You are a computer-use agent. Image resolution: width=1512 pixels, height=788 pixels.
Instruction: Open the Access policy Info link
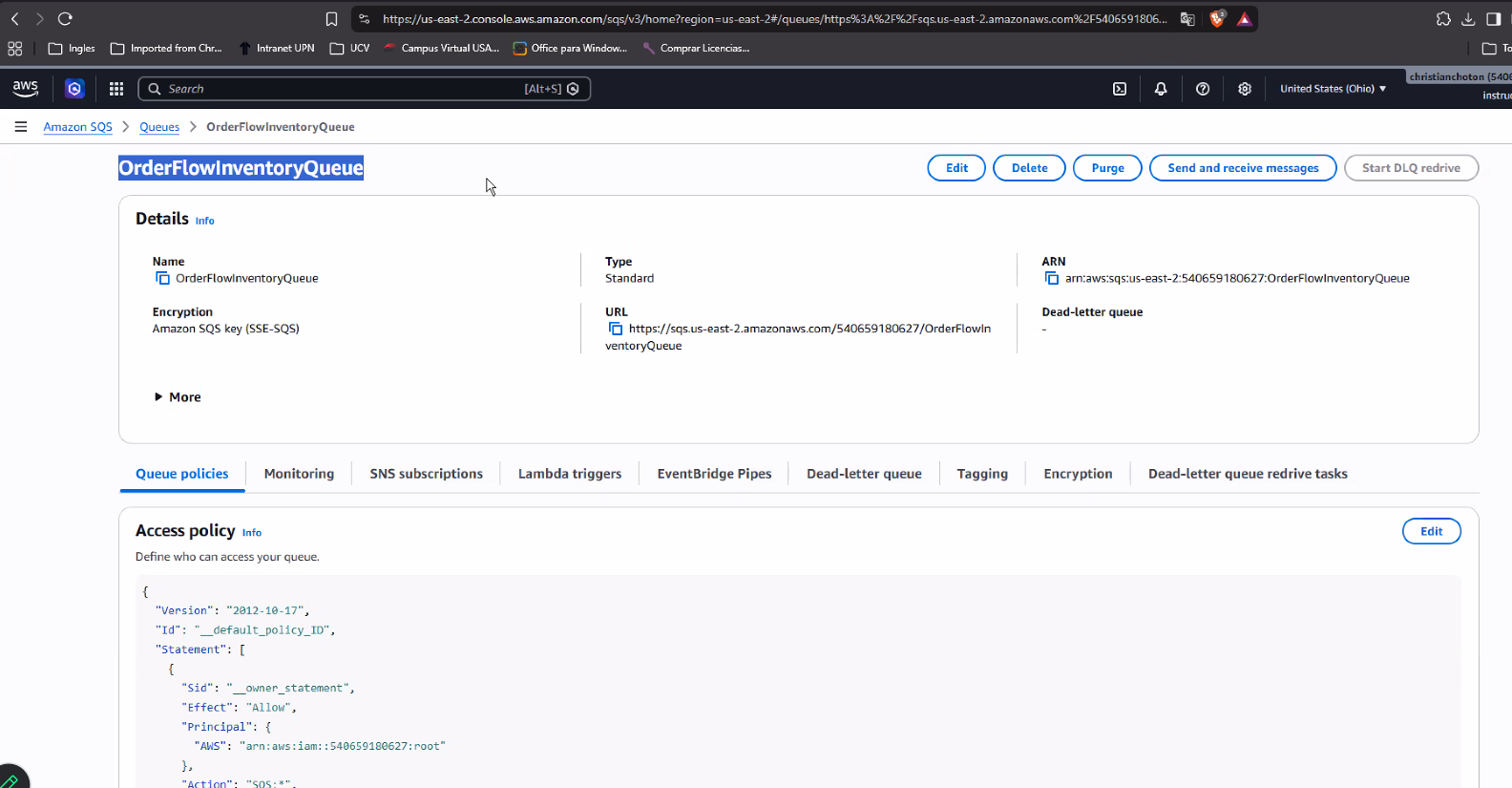[252, 533]
